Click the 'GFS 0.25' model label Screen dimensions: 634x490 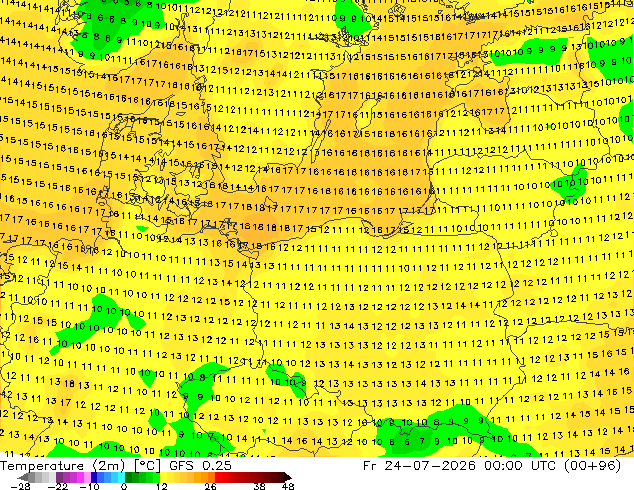tap(200, 466)
